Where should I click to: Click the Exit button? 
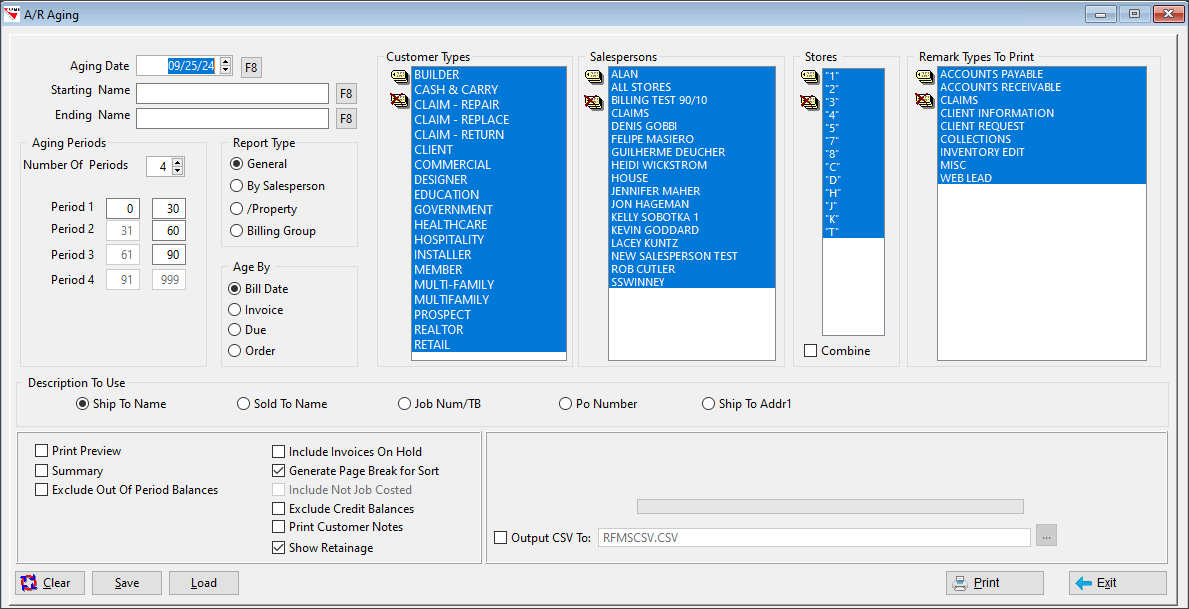(x=1118, y=583)
